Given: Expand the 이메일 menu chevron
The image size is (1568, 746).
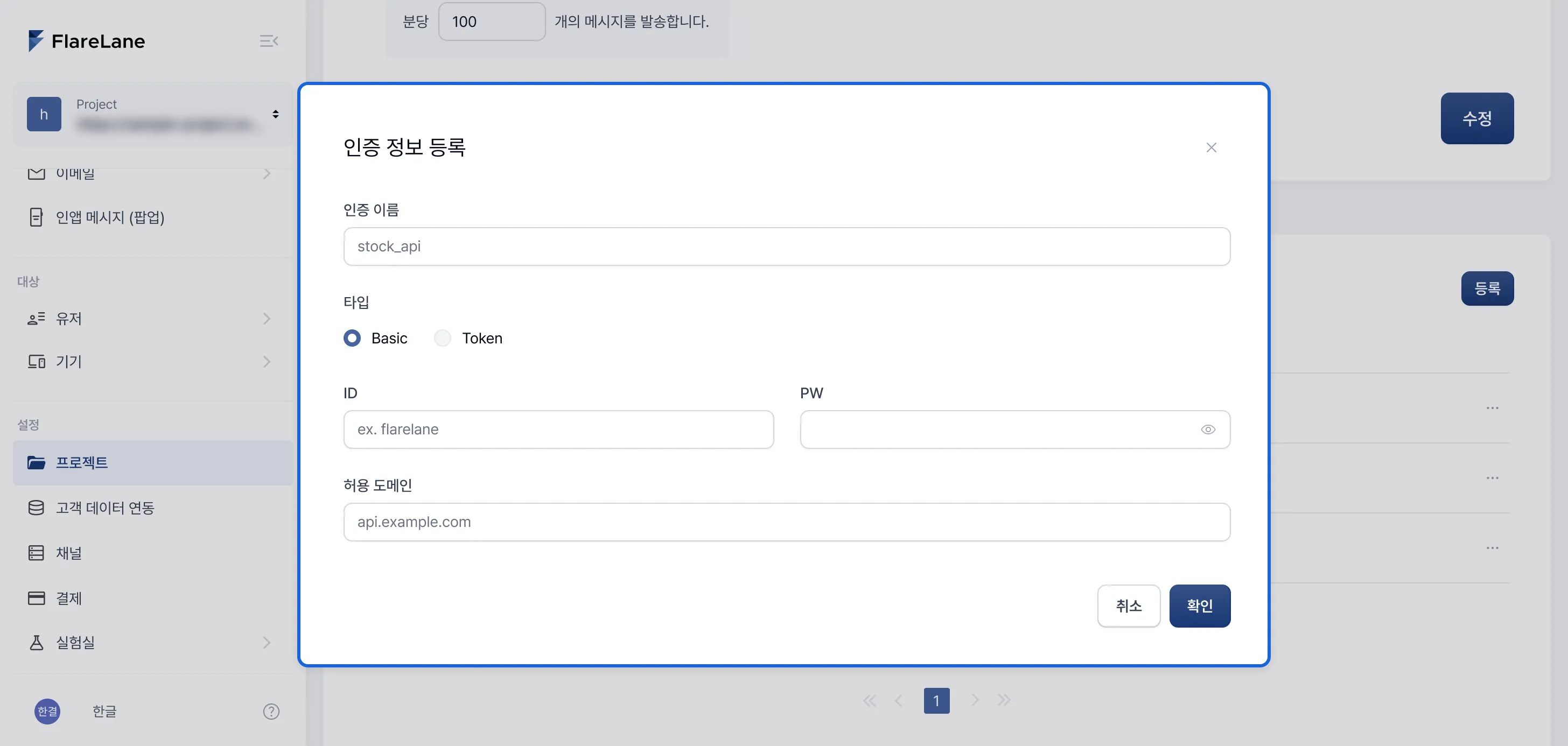Looking at the screenshot, I should coord(267,174).
